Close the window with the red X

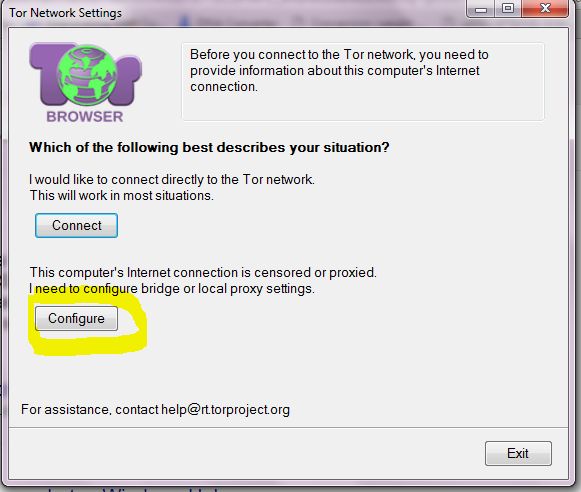(x=545, y=9)
